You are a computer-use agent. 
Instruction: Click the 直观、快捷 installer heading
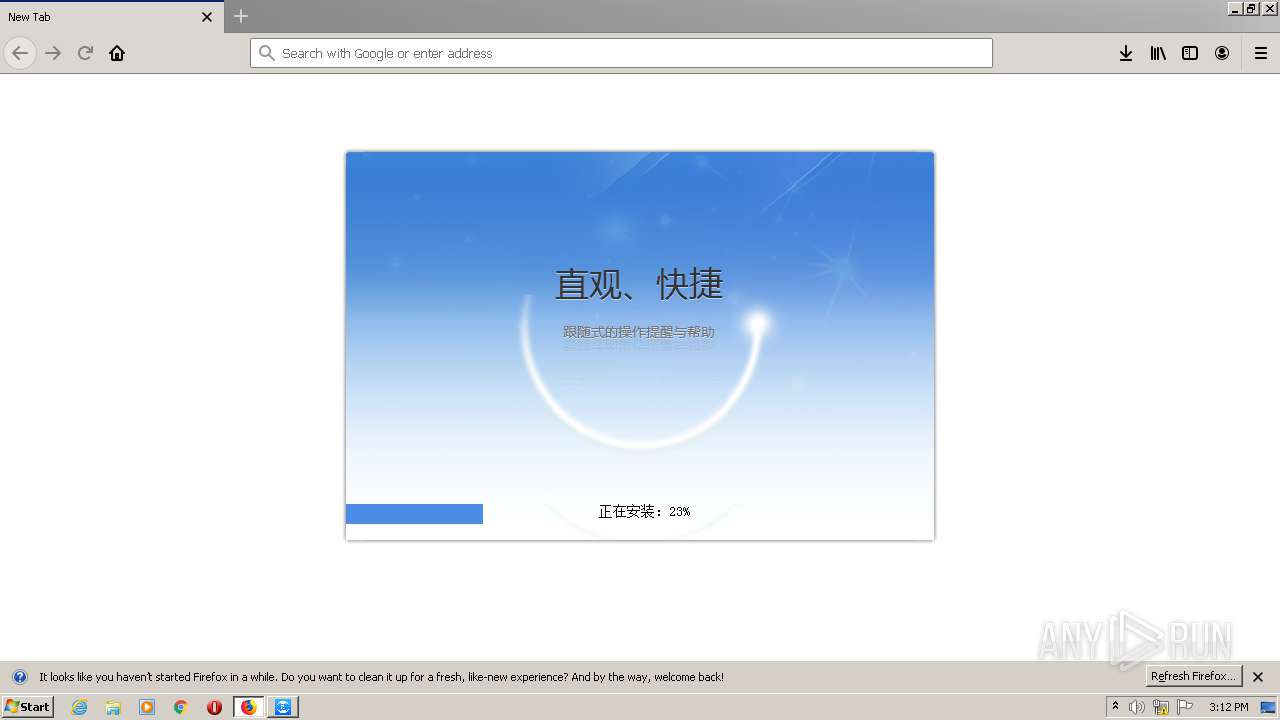[639, 284]
